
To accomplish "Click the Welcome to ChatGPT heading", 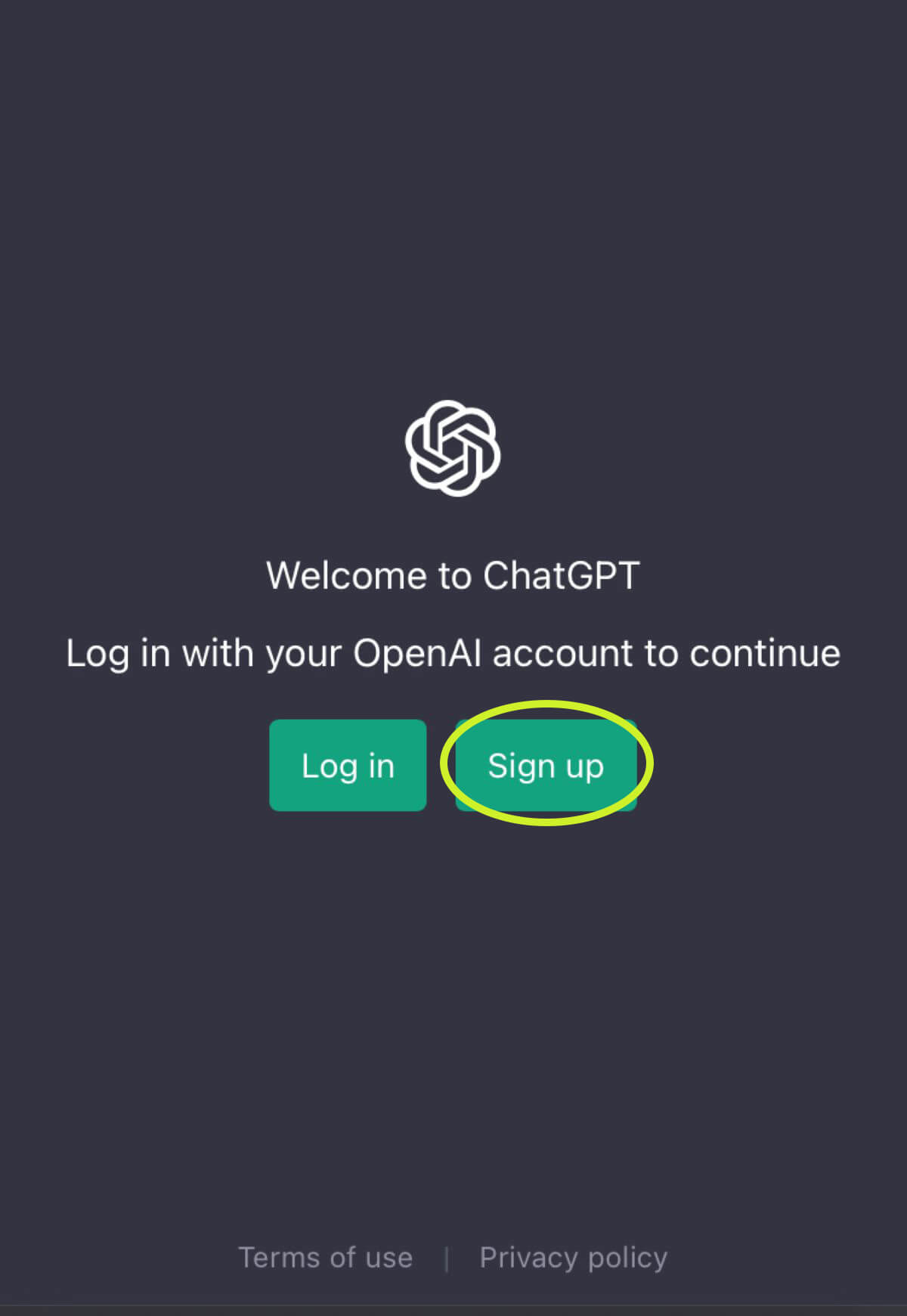I will (x=453, y=575).
